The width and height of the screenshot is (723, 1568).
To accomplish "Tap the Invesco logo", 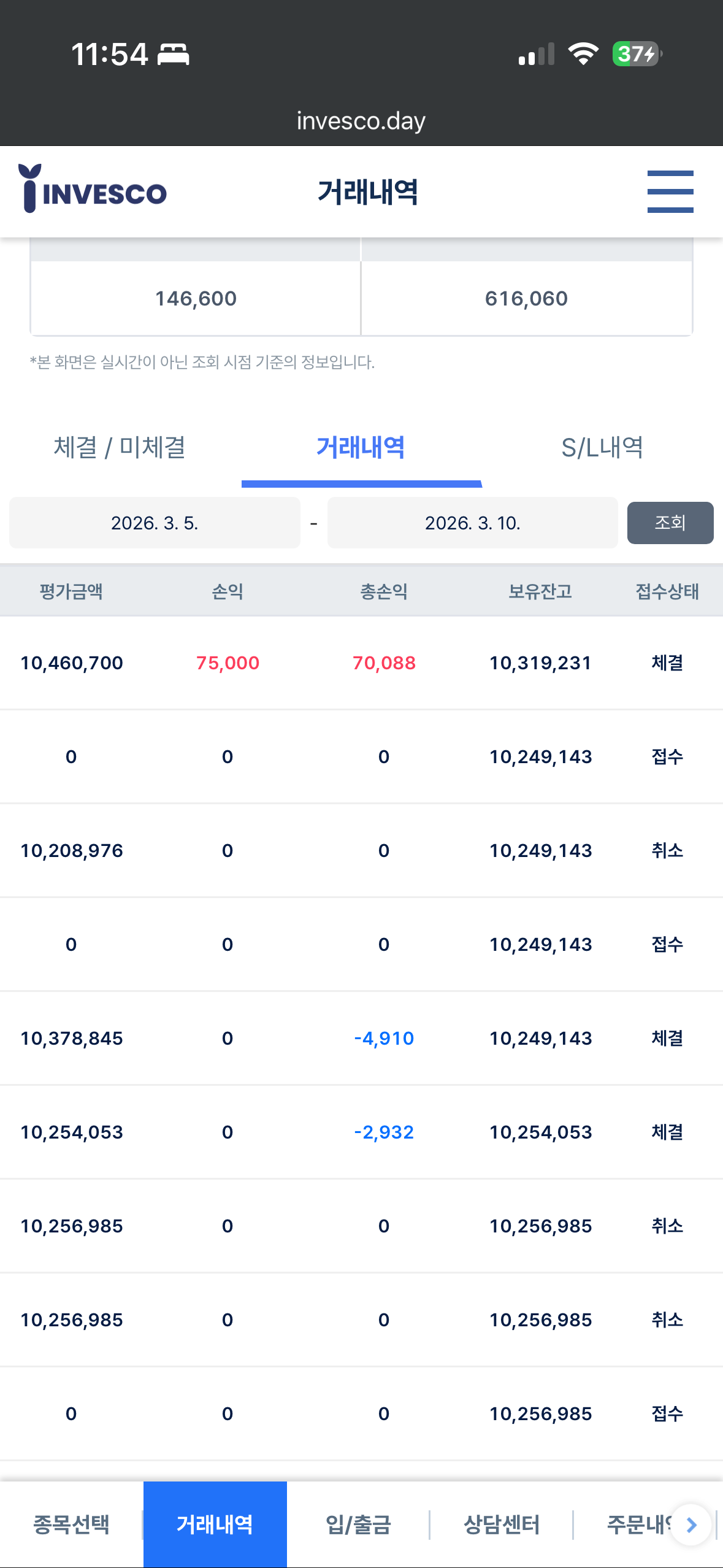I will tap(93, 189).
